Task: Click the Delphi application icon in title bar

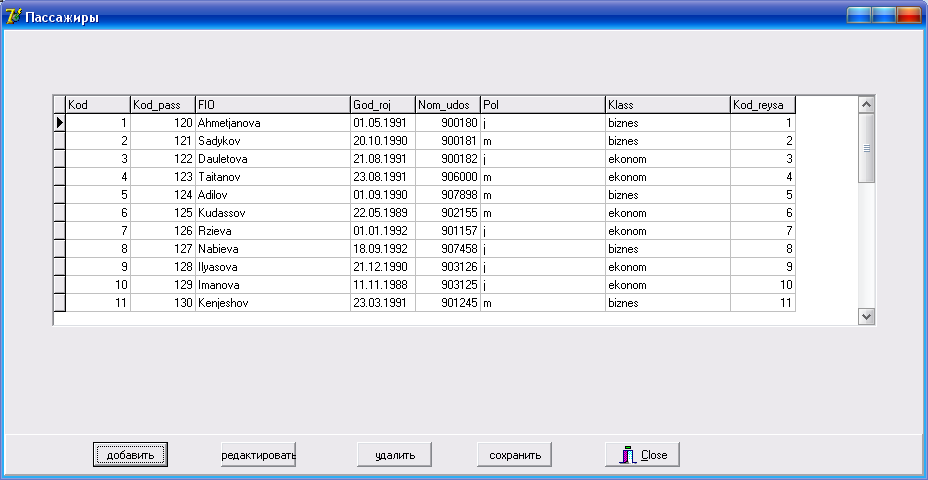Action: (13, 17)
